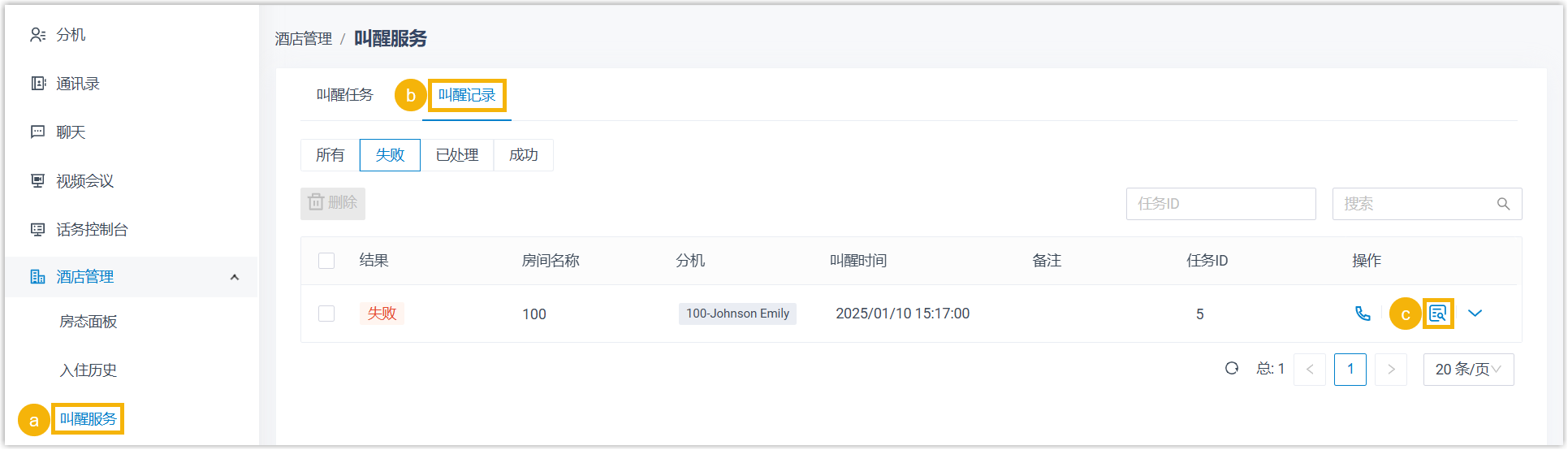Switch to the 叫醒任务 tab
The width and height of the screenshot is (1568, 450).
point(344,95)
